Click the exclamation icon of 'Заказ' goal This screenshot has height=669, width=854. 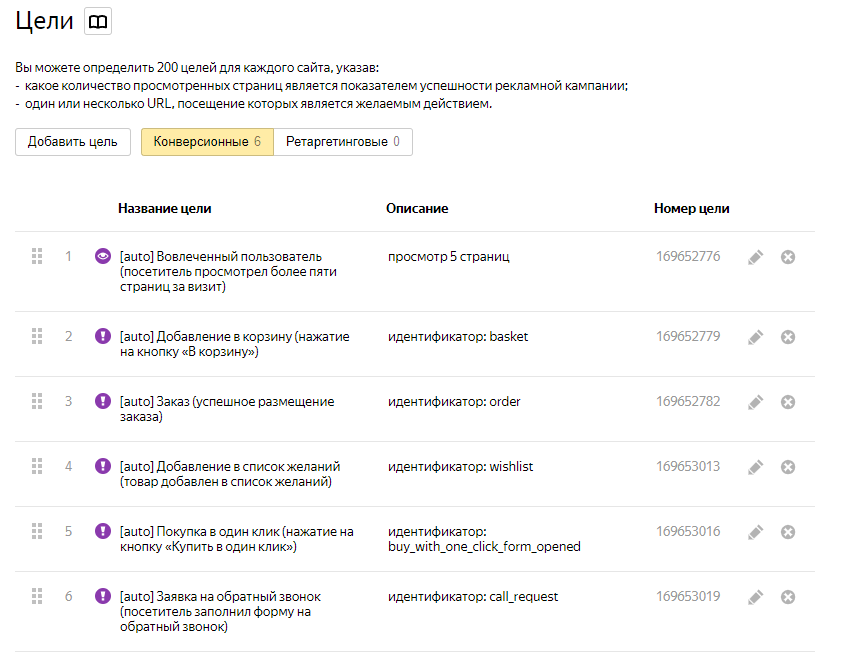tap(102, 401)
